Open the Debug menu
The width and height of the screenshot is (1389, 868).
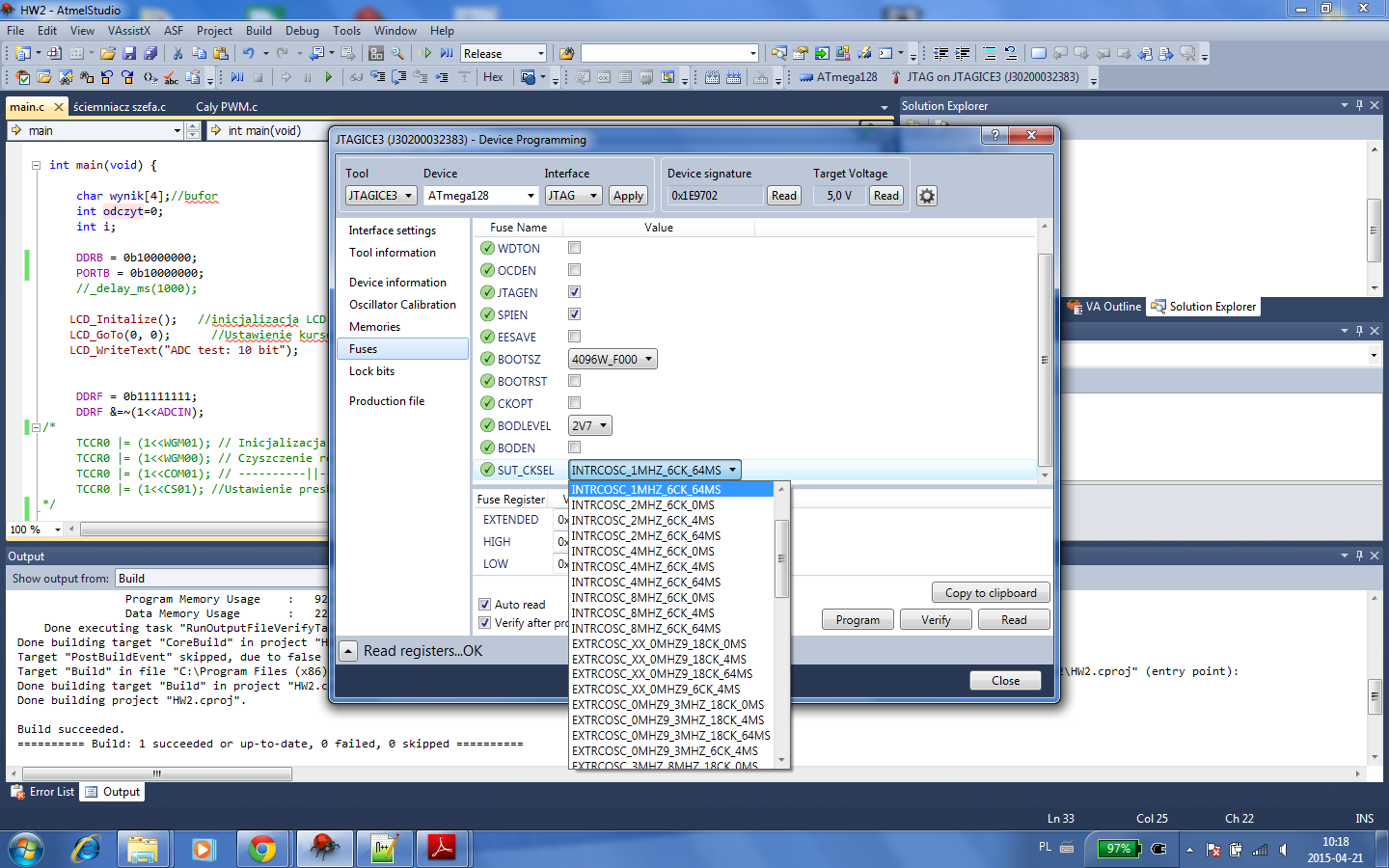pyautogui.click(x=302, y=30)
